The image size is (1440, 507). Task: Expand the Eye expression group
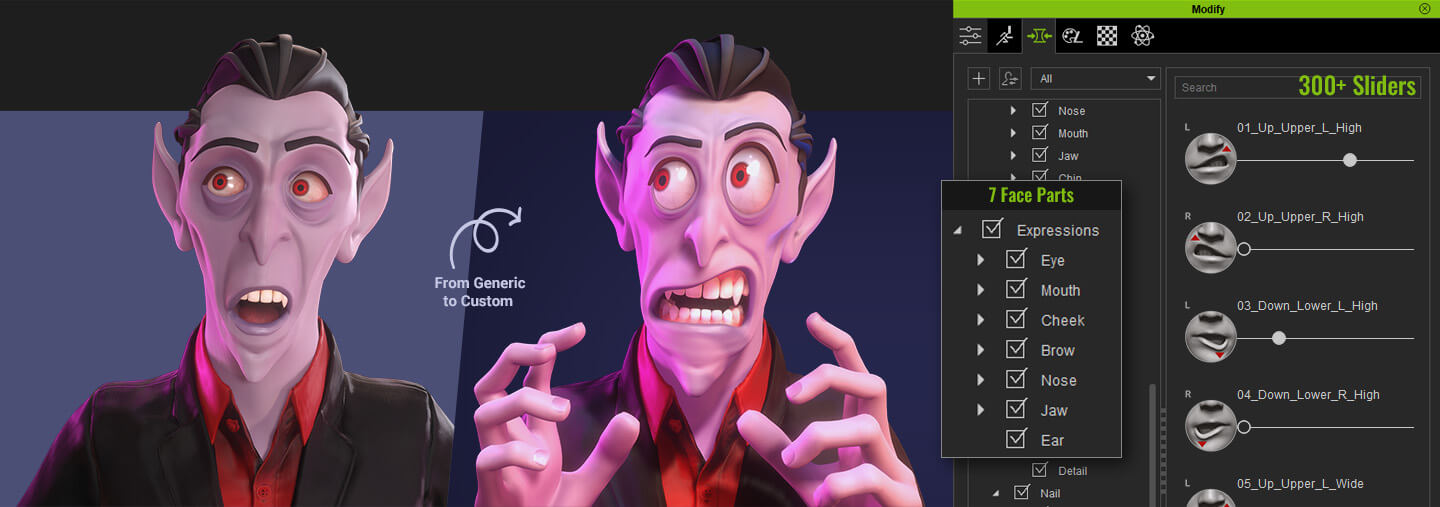pos(980,260)
